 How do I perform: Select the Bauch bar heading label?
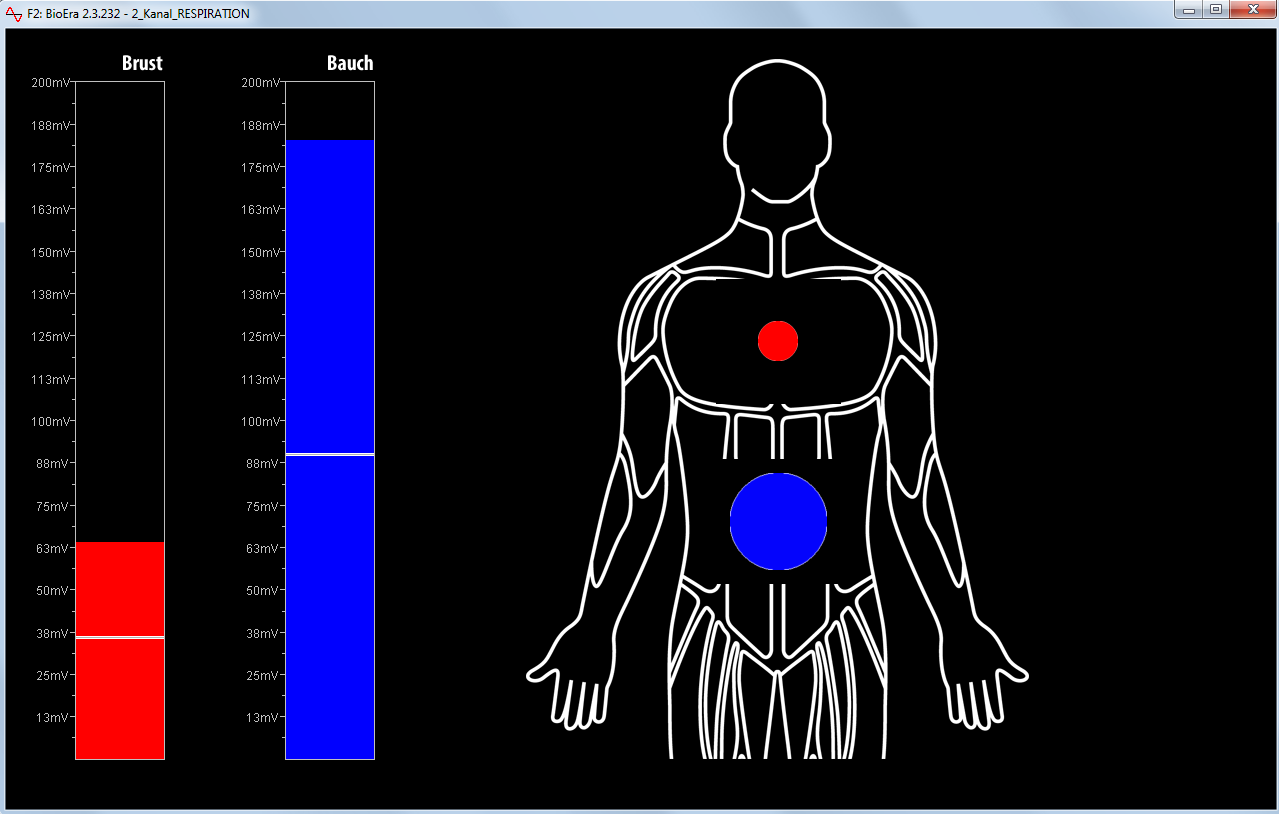[x=350, y=63]
